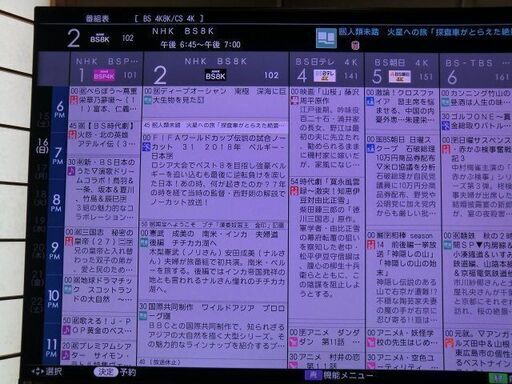The width and height of the screenshot is (512, 384).
Task: Select アニメA・空色ユーティリティ program
Action: click(x=403, y=362)
